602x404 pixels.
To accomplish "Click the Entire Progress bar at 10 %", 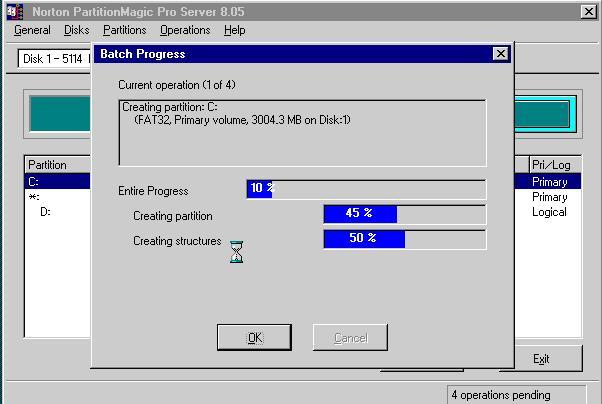I will 366,189.
